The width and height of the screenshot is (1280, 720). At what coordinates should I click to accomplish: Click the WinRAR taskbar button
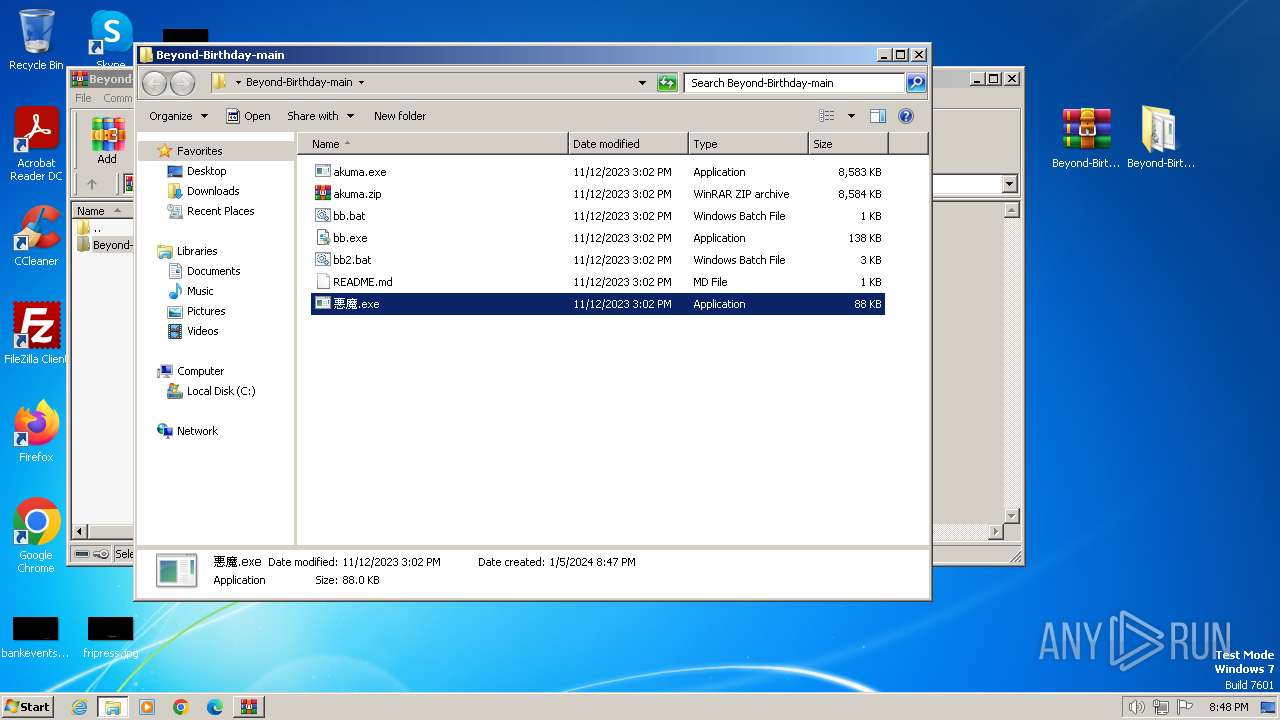point(248,707)
